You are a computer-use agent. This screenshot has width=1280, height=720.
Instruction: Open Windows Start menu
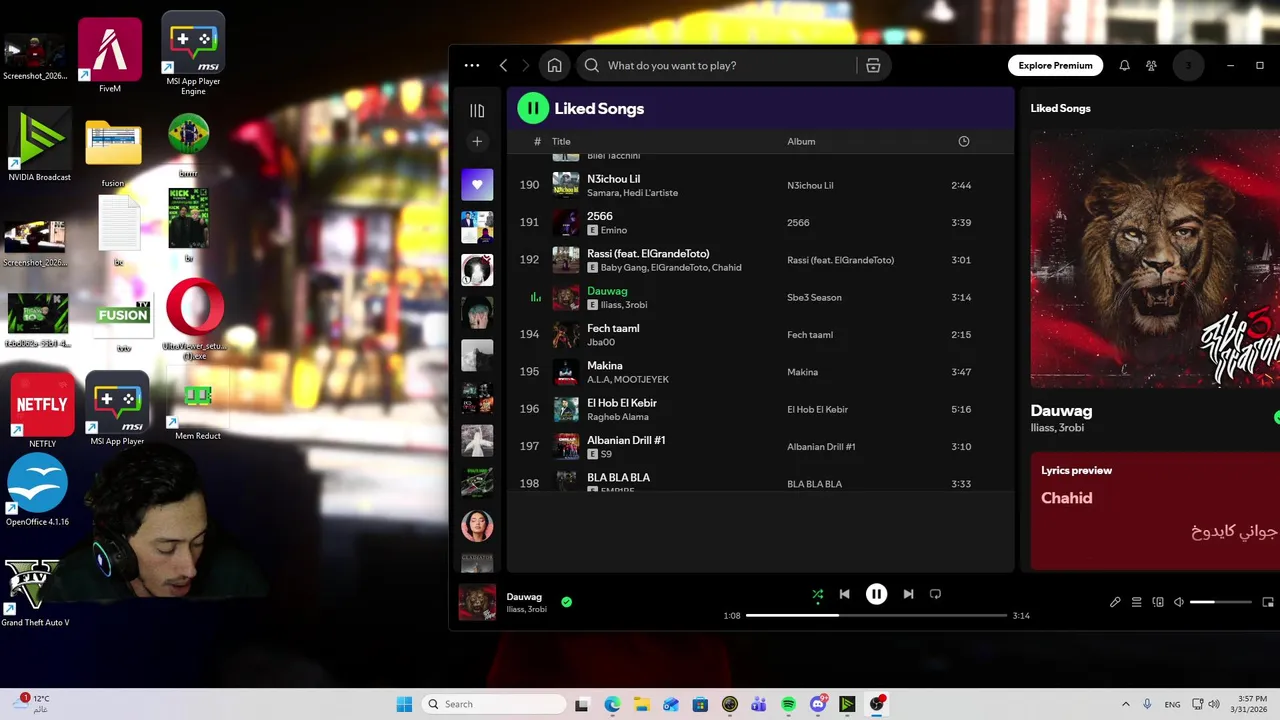pos(404,704)
